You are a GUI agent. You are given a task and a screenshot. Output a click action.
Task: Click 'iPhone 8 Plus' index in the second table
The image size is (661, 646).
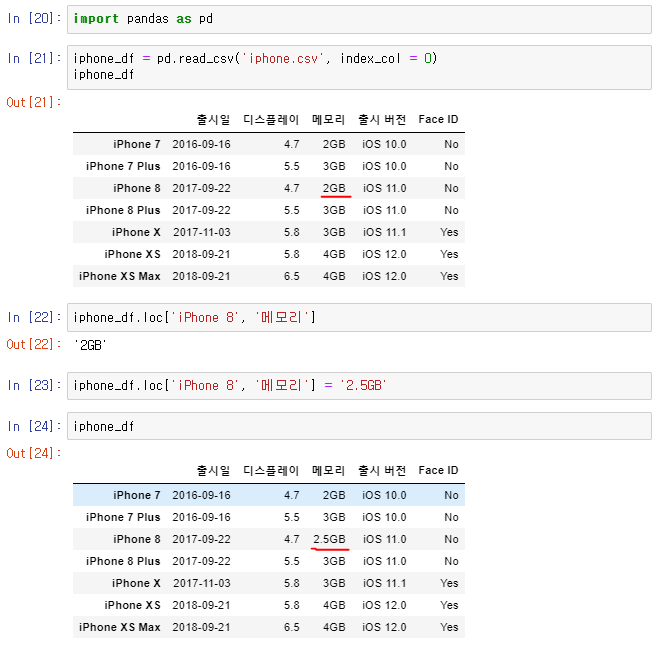click(x=123, y=561)
